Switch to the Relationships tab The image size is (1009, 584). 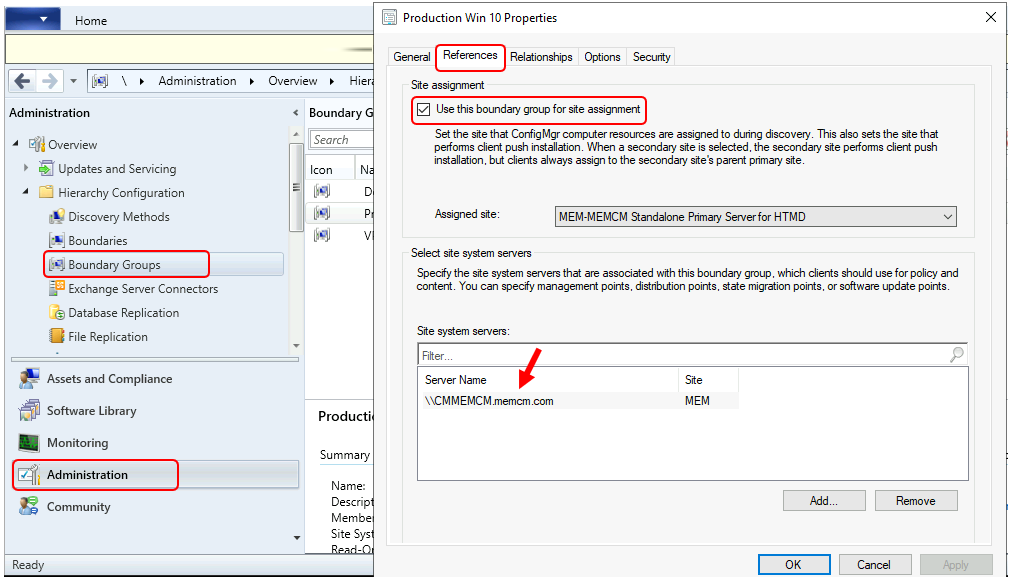click(x=541, y=57)
